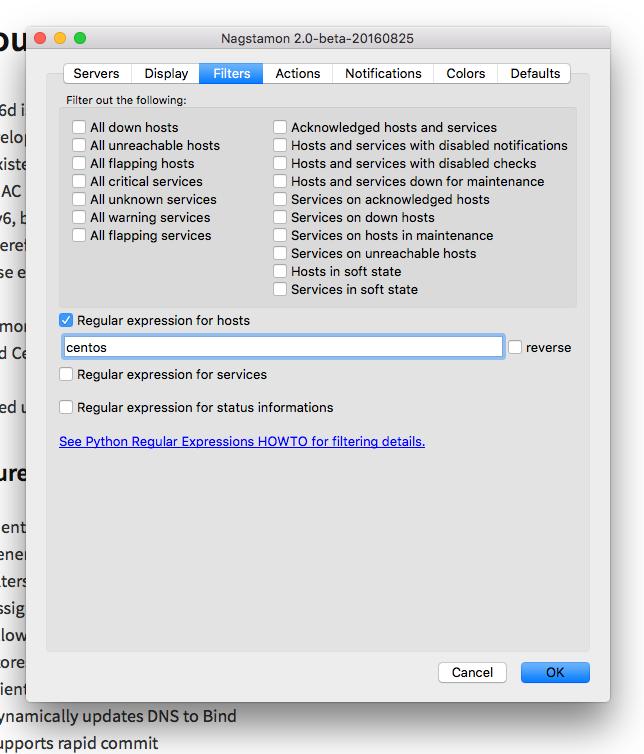
Task: Check Hosts and services down for maintenance
Action: [280, 182]
